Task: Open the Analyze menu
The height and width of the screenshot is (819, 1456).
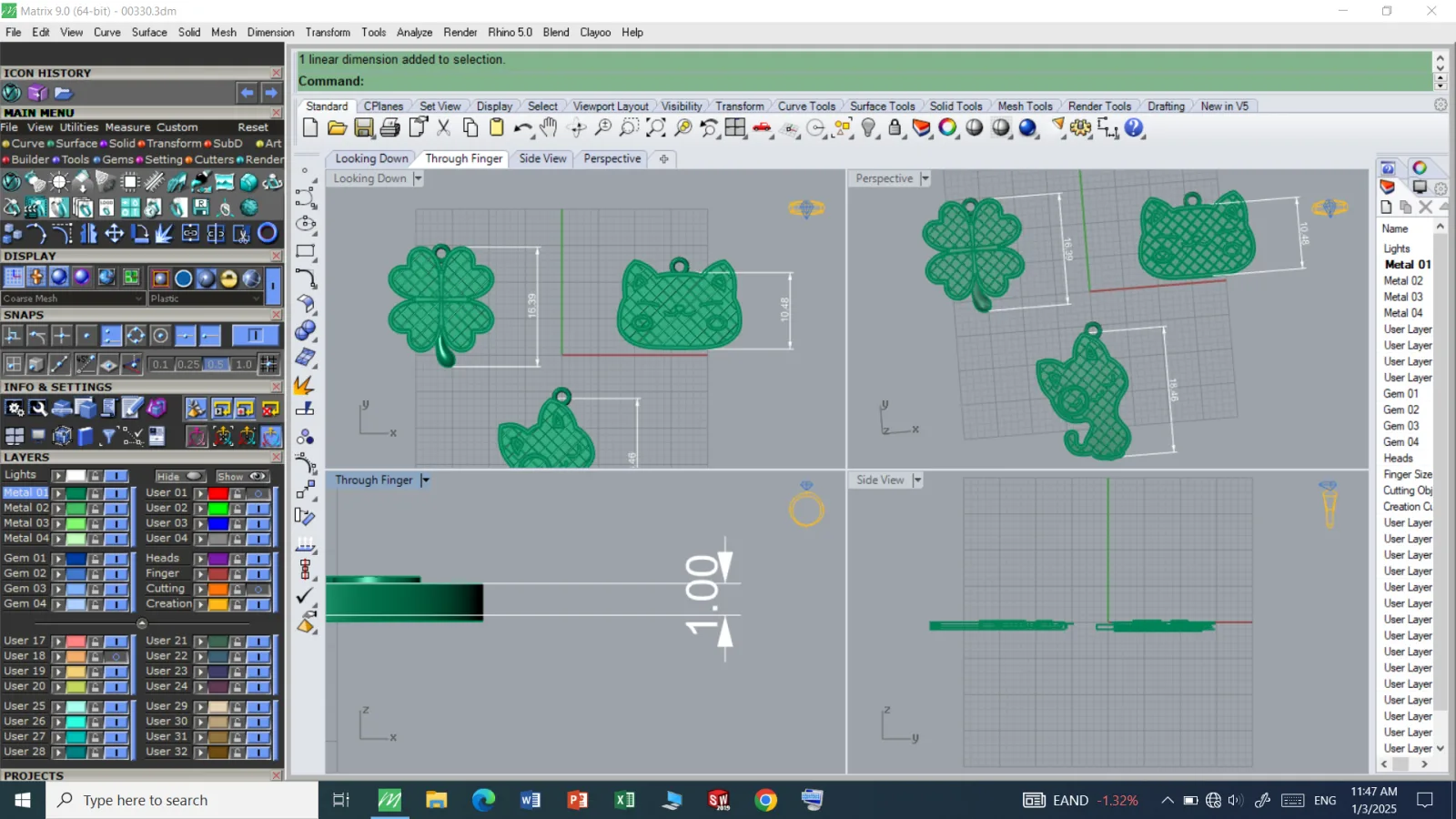Action: click(414, 32)
